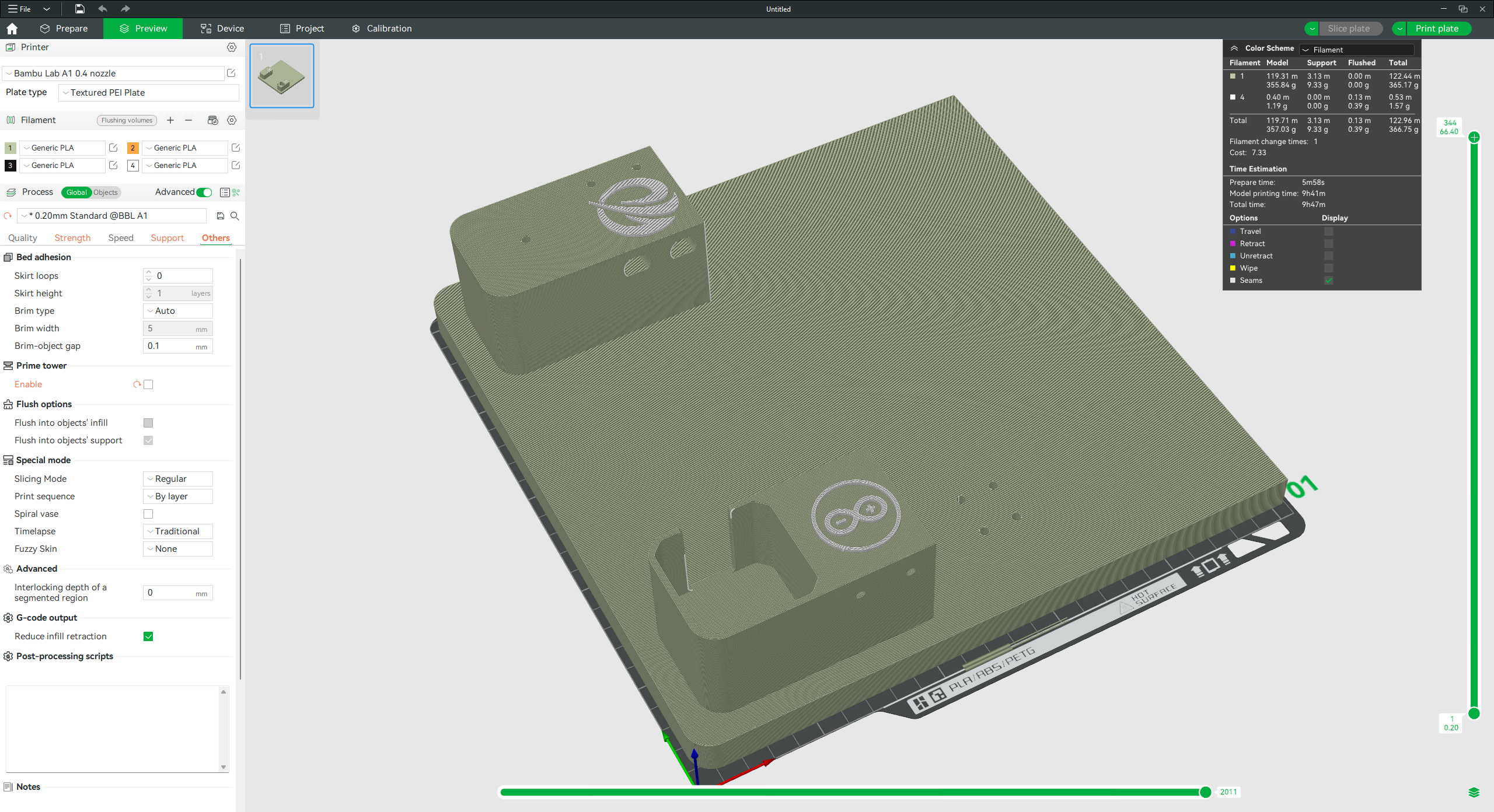Image resolution: width=1494 pixels, height=812 pixels.
Task: Open the Device tab
Action: click(x=222, y=29)
